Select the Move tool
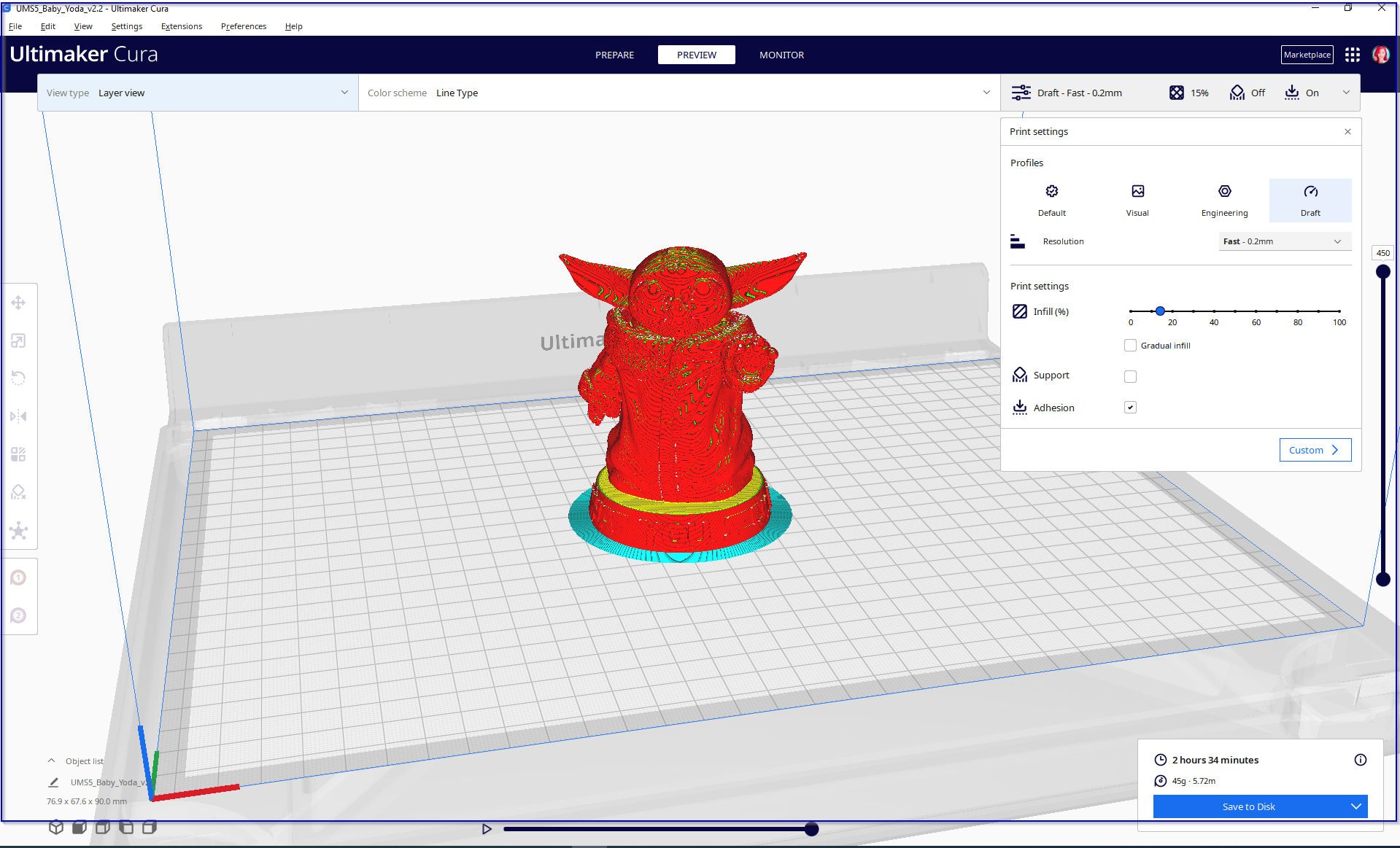 pyautogui.click(x=18, y=302)
